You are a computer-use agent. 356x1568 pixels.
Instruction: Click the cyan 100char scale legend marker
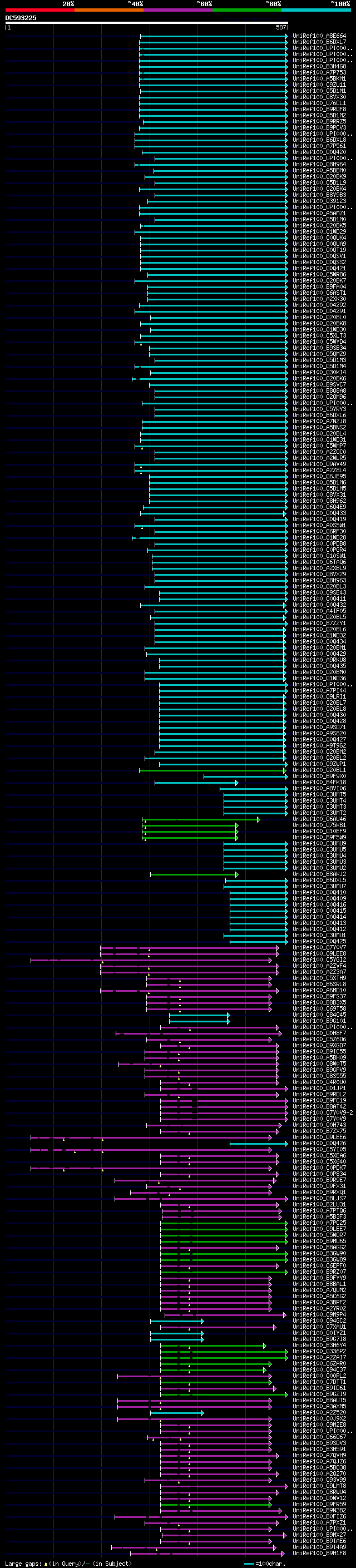(x=248, y=1563)
